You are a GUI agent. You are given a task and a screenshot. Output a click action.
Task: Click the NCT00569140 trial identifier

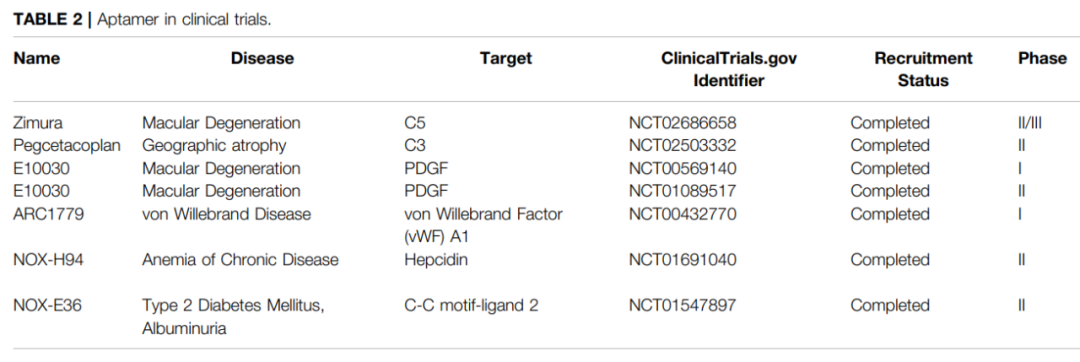point(682,169)
